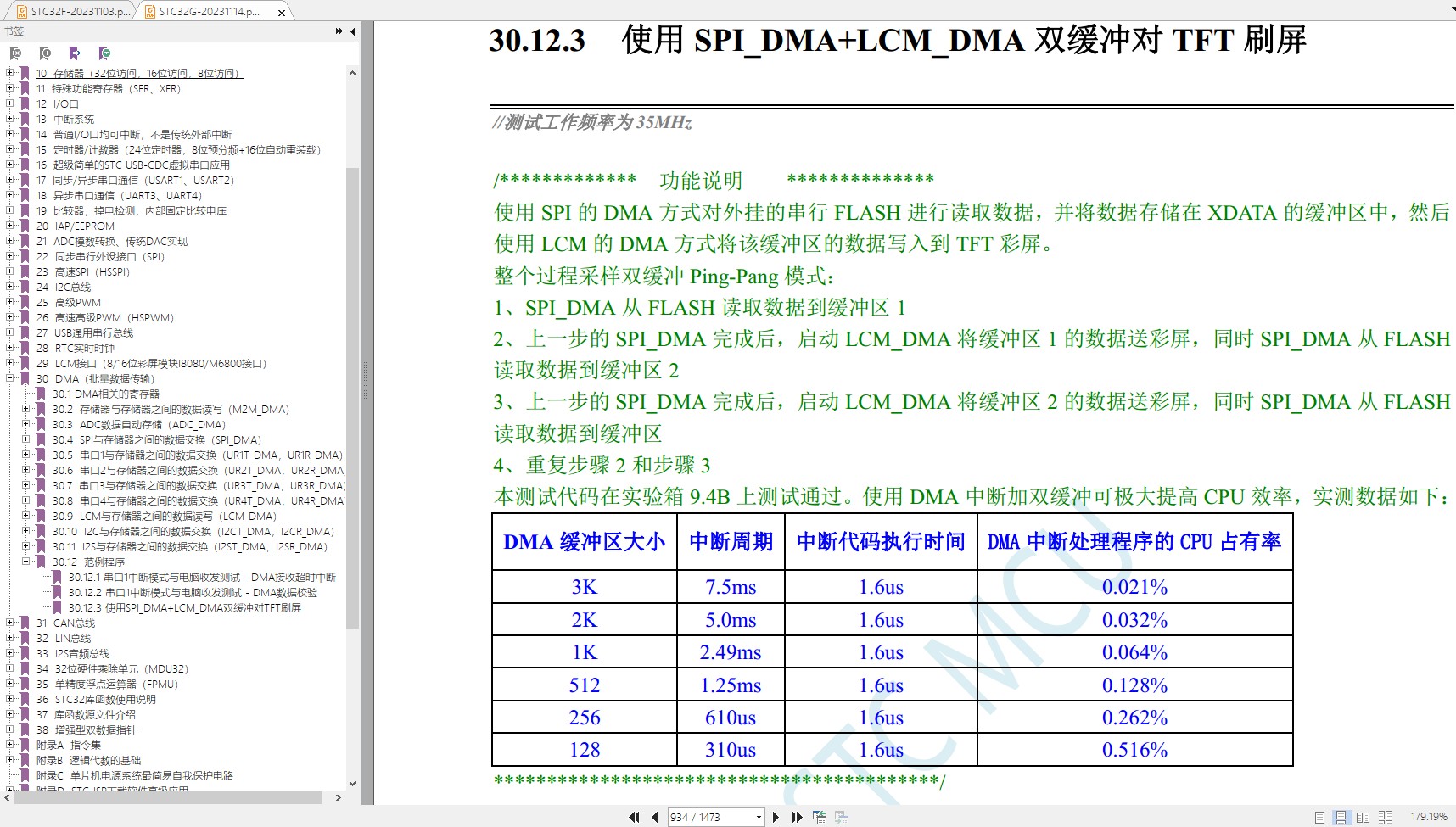Collapse the 30 DMA bookmark node

coord(10,379)
